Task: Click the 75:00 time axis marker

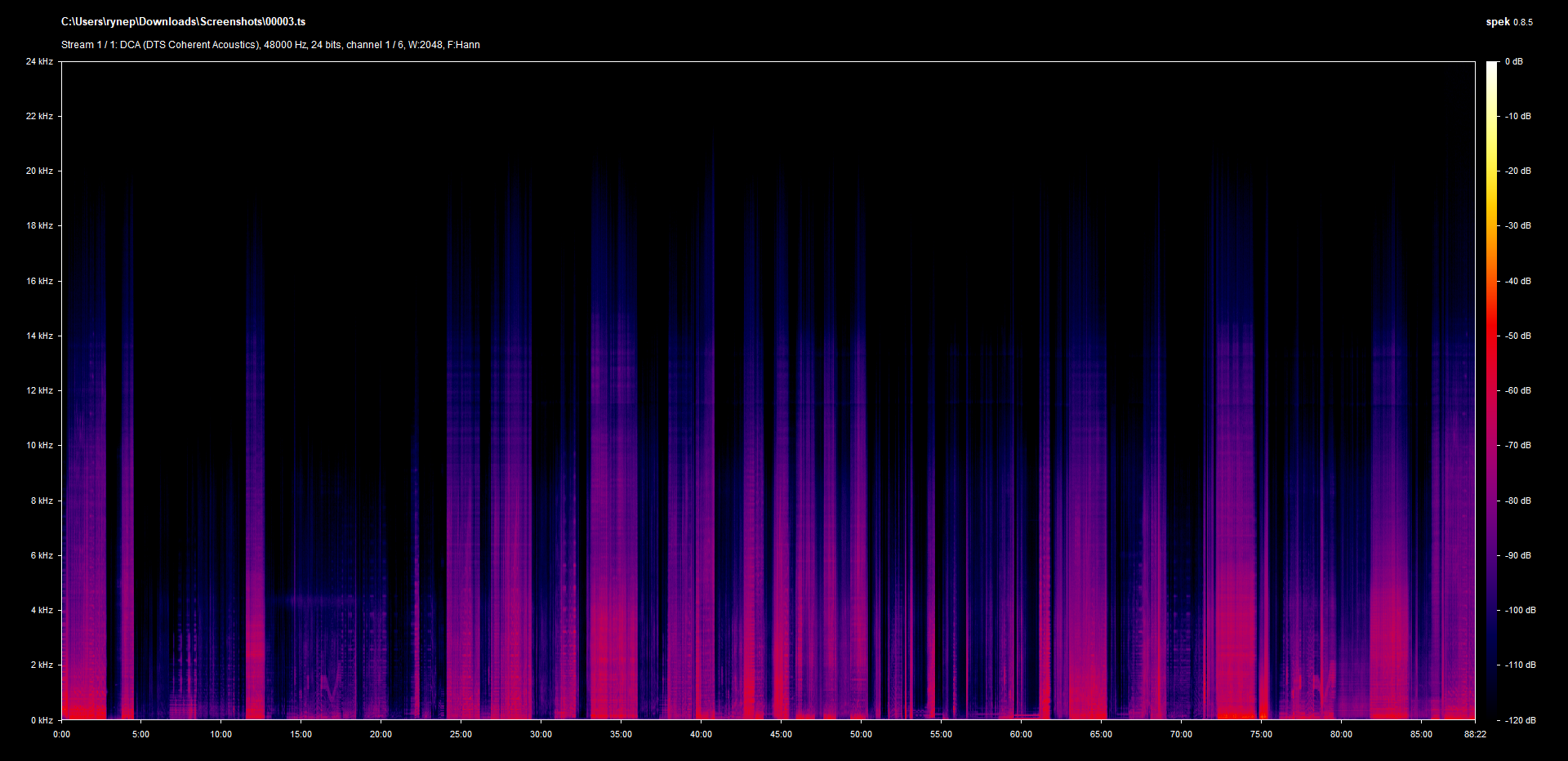Action: pyautogui.click(x=1261, y=734)
